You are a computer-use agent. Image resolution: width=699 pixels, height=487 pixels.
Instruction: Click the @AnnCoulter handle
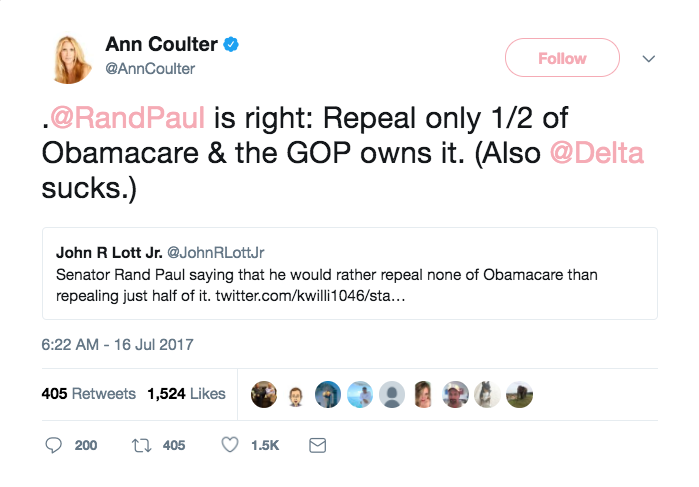click(150, 69)
